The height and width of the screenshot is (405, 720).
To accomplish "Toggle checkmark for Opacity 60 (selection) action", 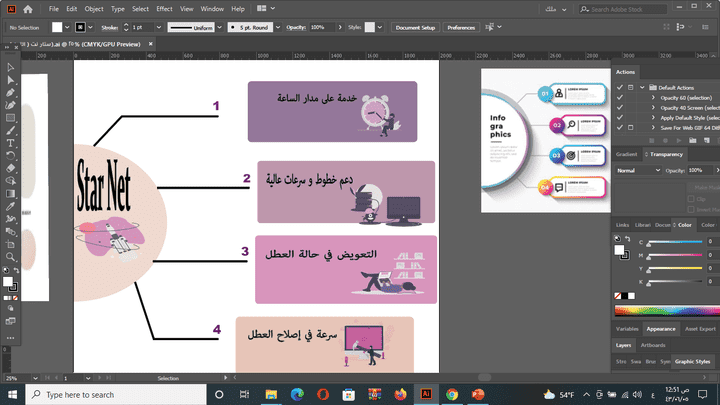I will coord(620,97).
